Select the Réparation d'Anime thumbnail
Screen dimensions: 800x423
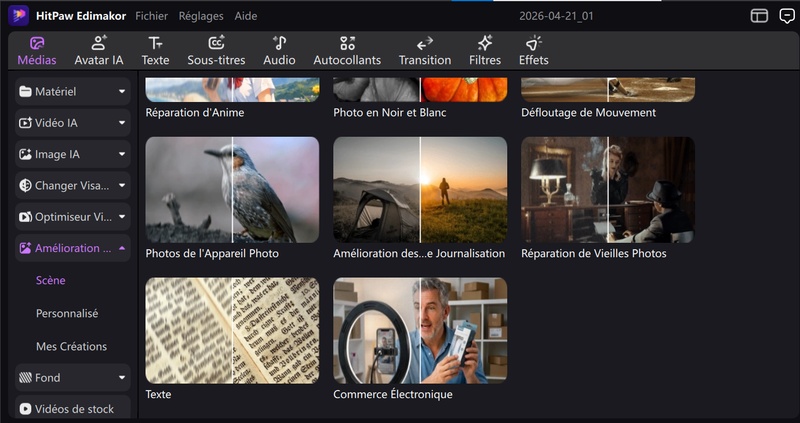232,89
